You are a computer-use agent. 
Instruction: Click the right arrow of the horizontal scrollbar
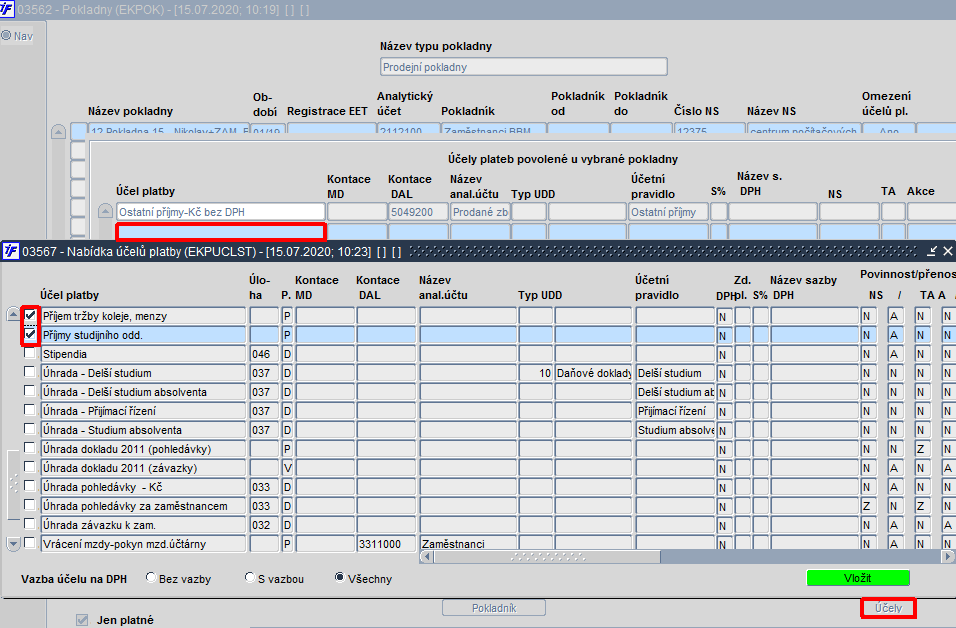pos(947,557)
